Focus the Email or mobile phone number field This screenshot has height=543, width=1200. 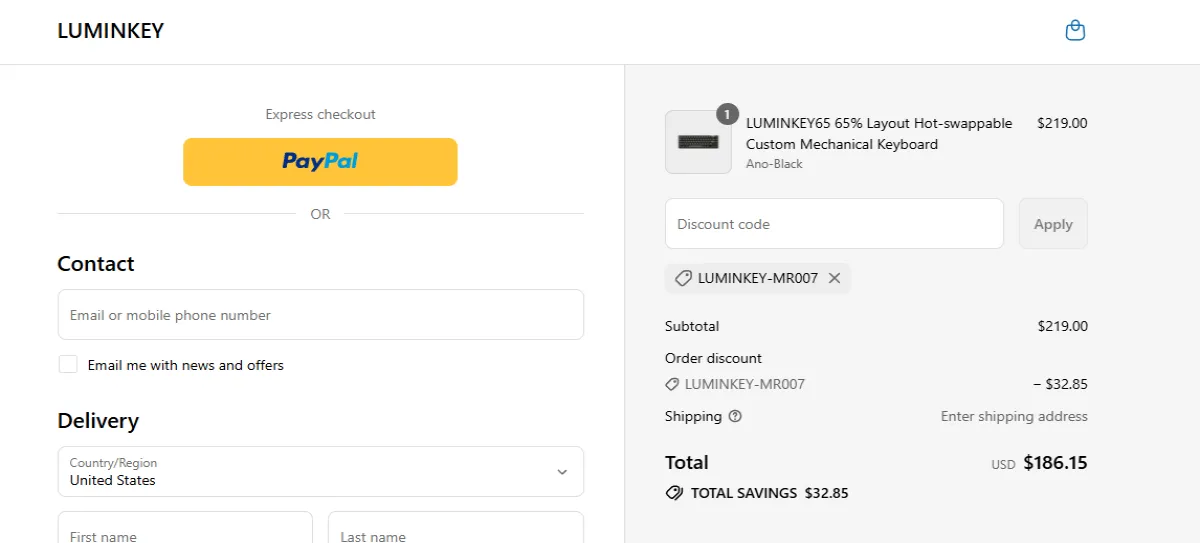(x=321, y=315)
